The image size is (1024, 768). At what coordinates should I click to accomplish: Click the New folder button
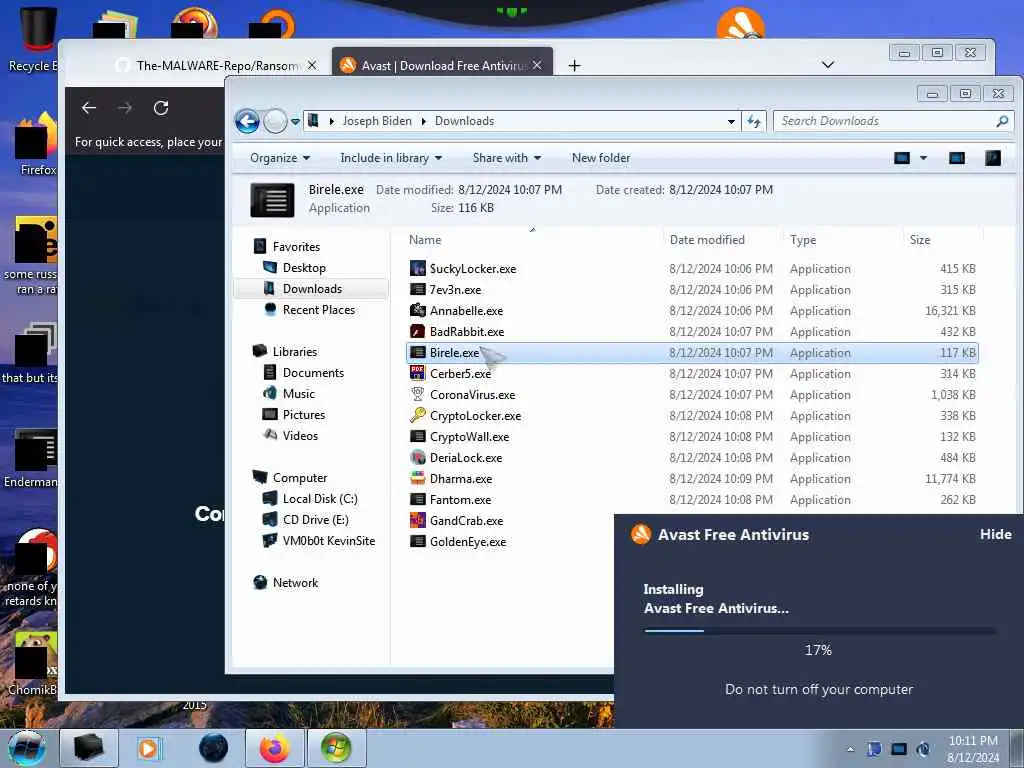pos(601,158)
